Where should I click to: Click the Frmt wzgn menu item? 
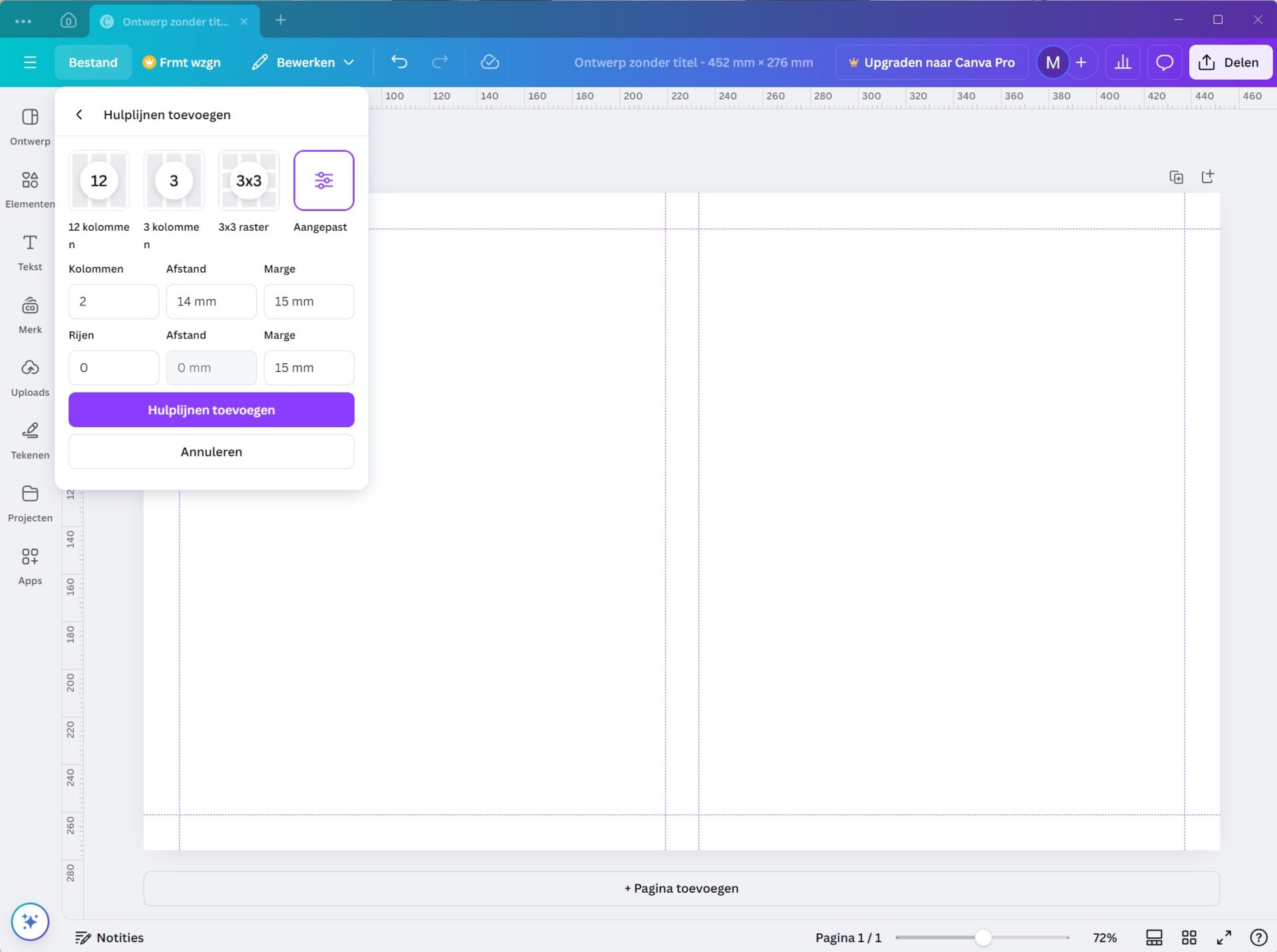point(182,62)
